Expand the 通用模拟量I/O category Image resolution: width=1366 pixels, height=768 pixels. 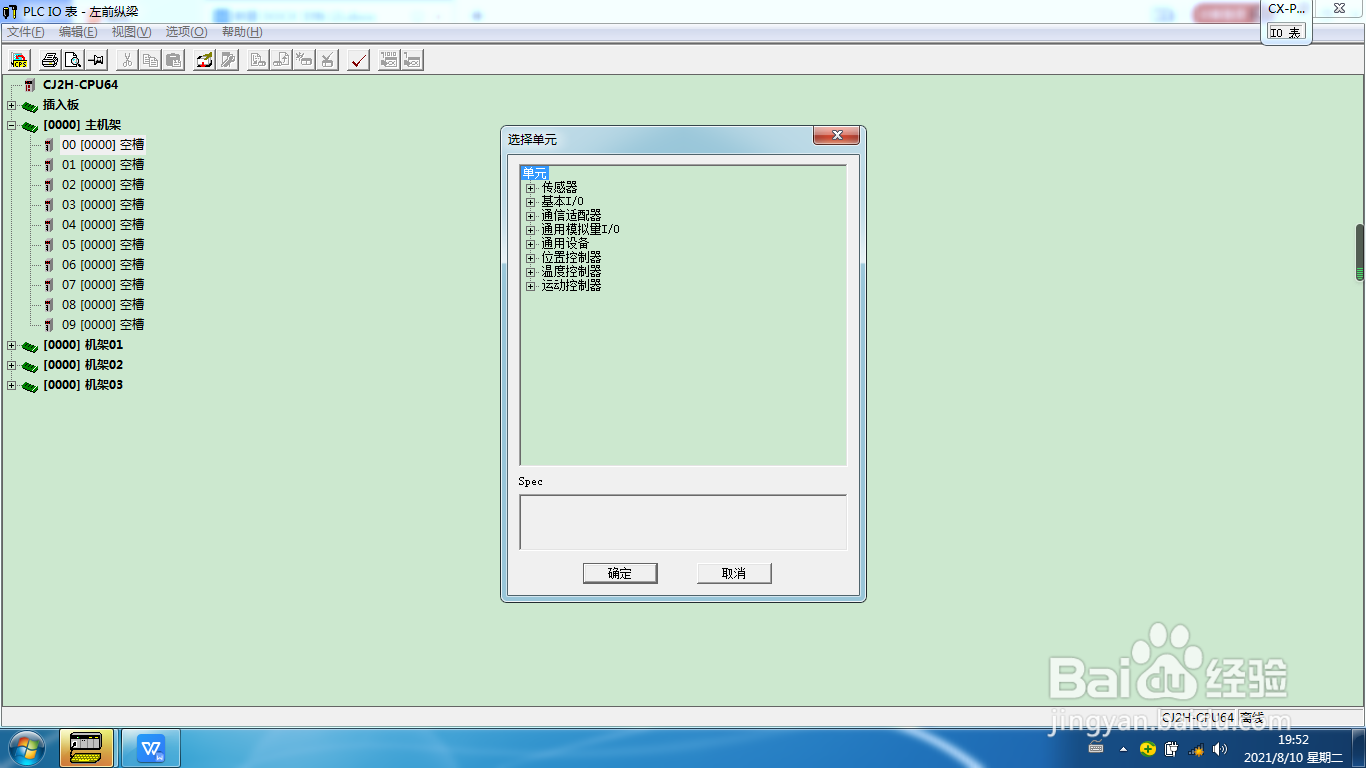[x=531, y=230]
